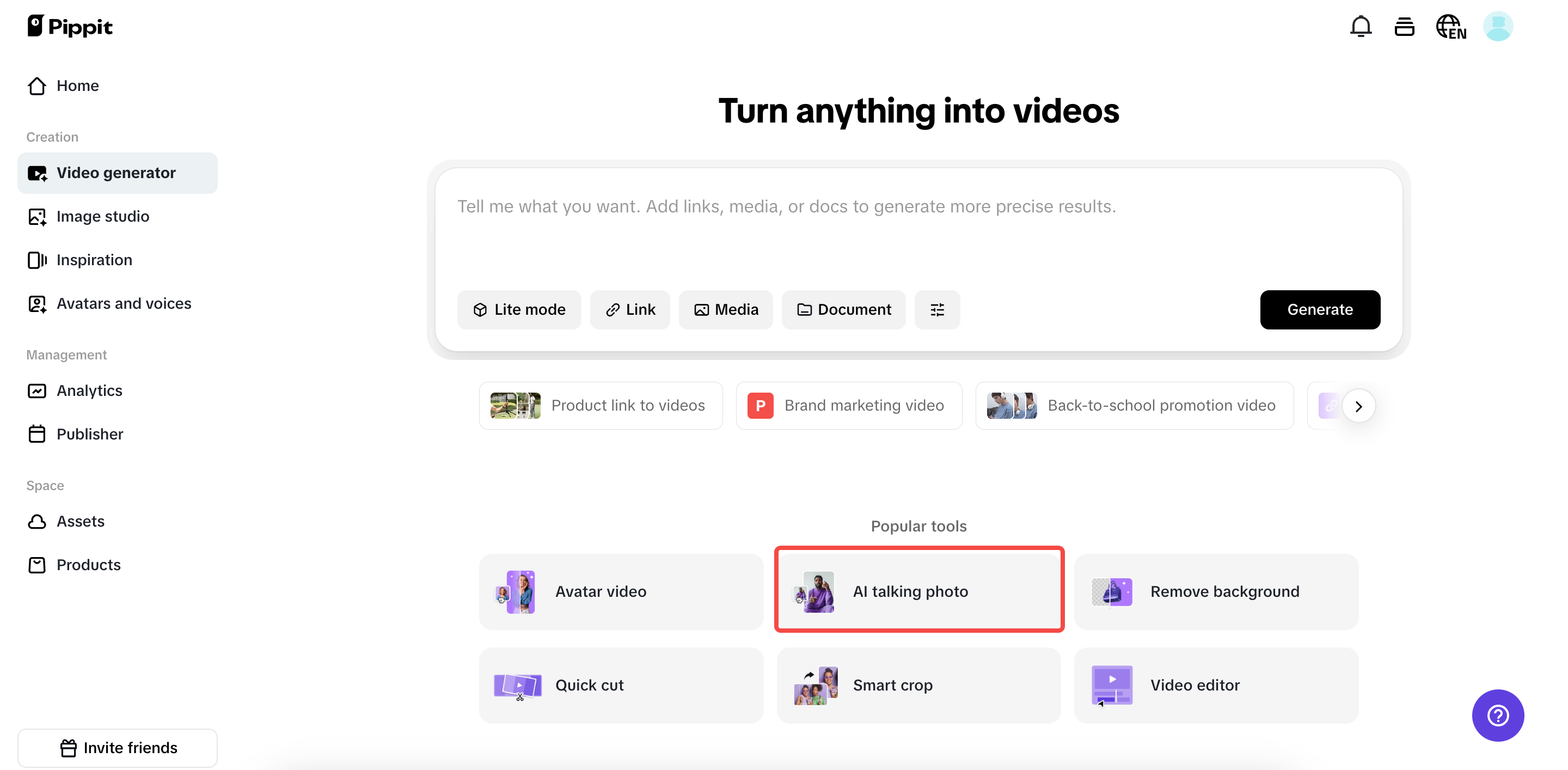Click the Generate button

1320,309
